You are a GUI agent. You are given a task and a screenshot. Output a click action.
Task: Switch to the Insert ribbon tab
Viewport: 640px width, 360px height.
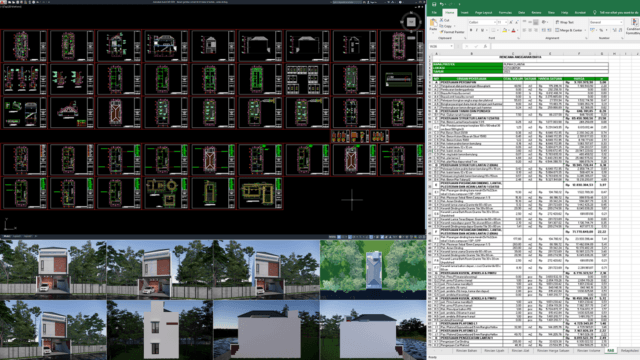[x=464, y=13]
